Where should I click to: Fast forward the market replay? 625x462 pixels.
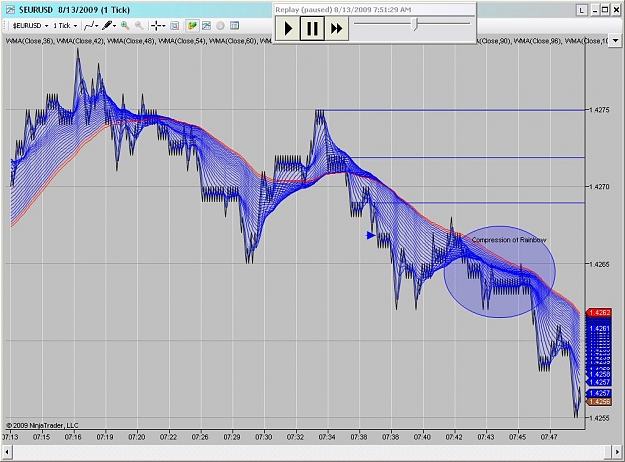point(336,28)
